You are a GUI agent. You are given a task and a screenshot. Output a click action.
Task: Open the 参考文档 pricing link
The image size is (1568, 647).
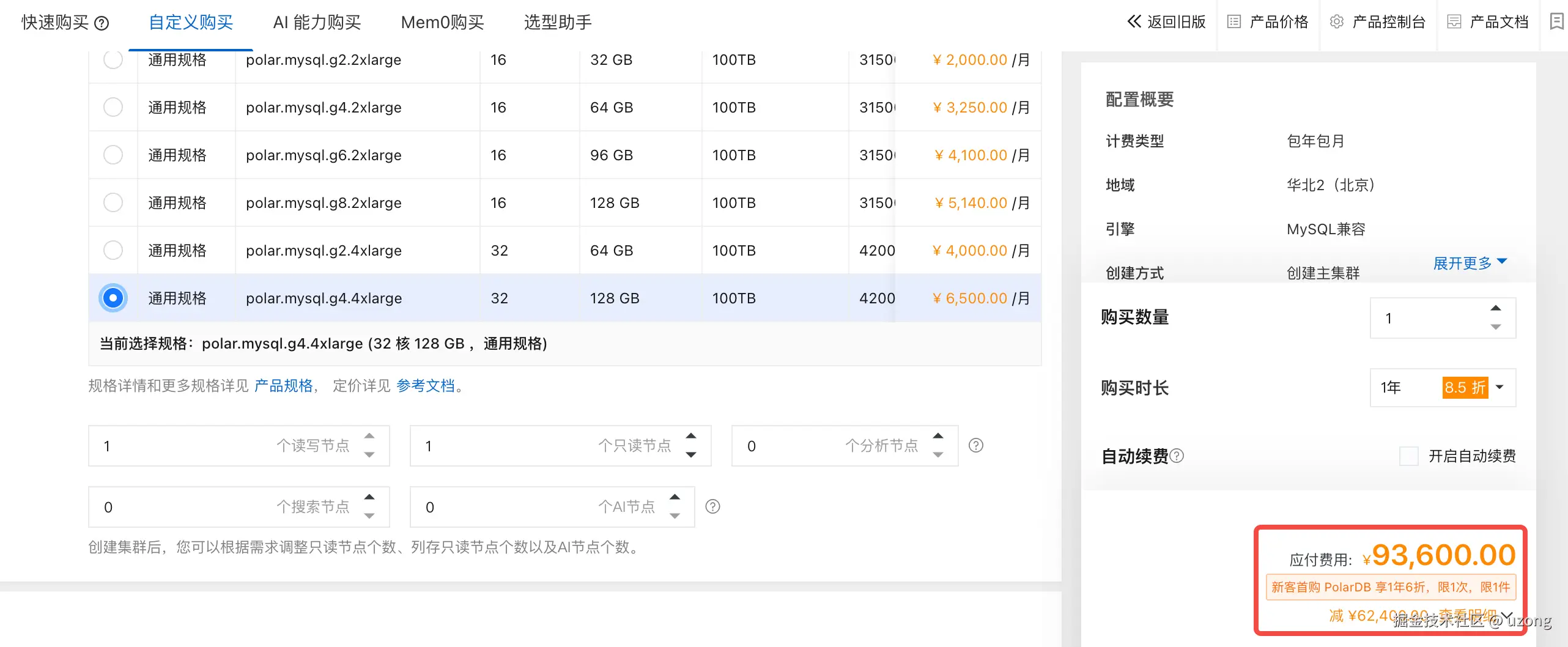click(x=426, y=386)
